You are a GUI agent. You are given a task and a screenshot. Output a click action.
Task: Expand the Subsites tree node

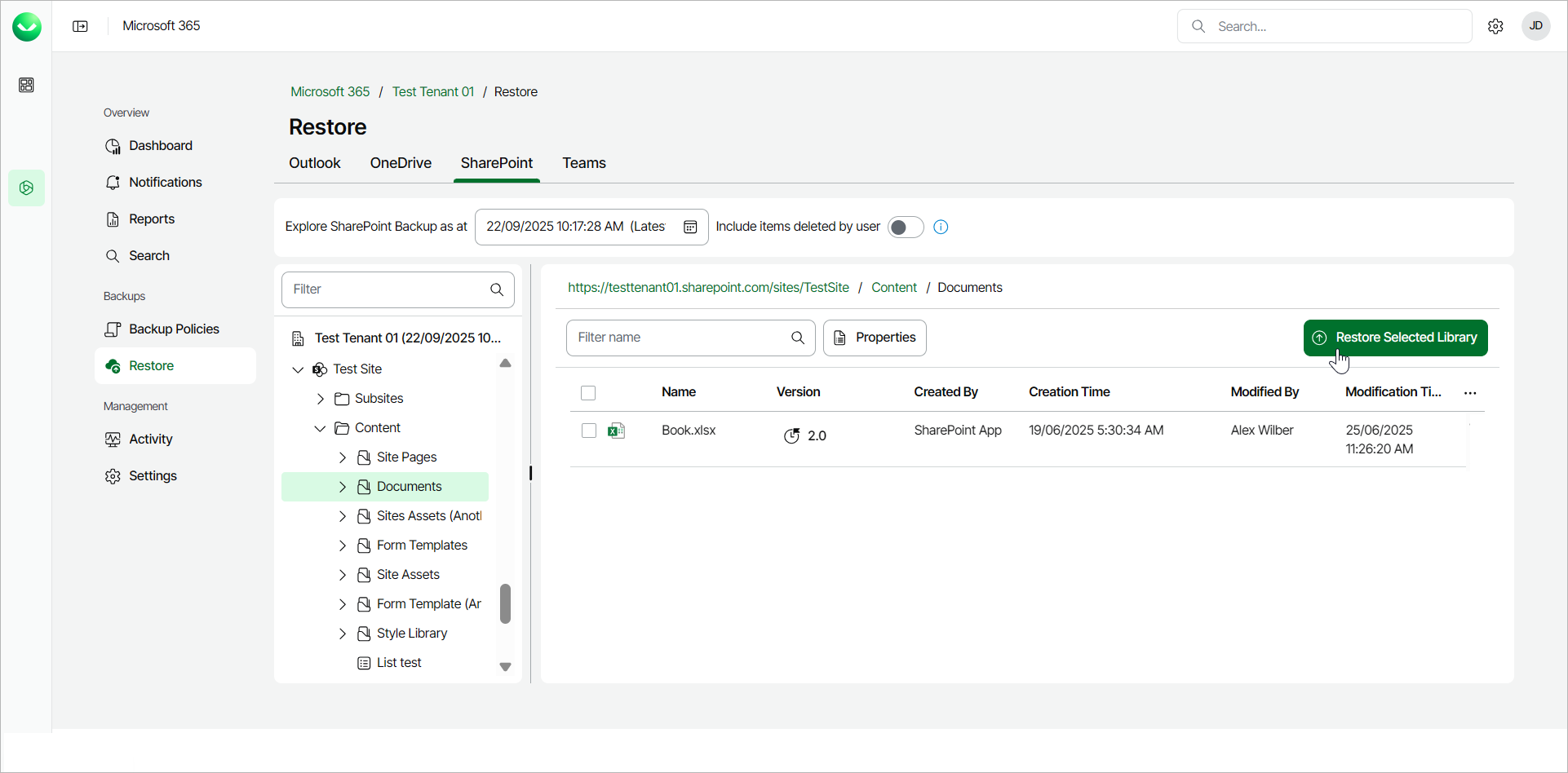(x=321, y=399)
